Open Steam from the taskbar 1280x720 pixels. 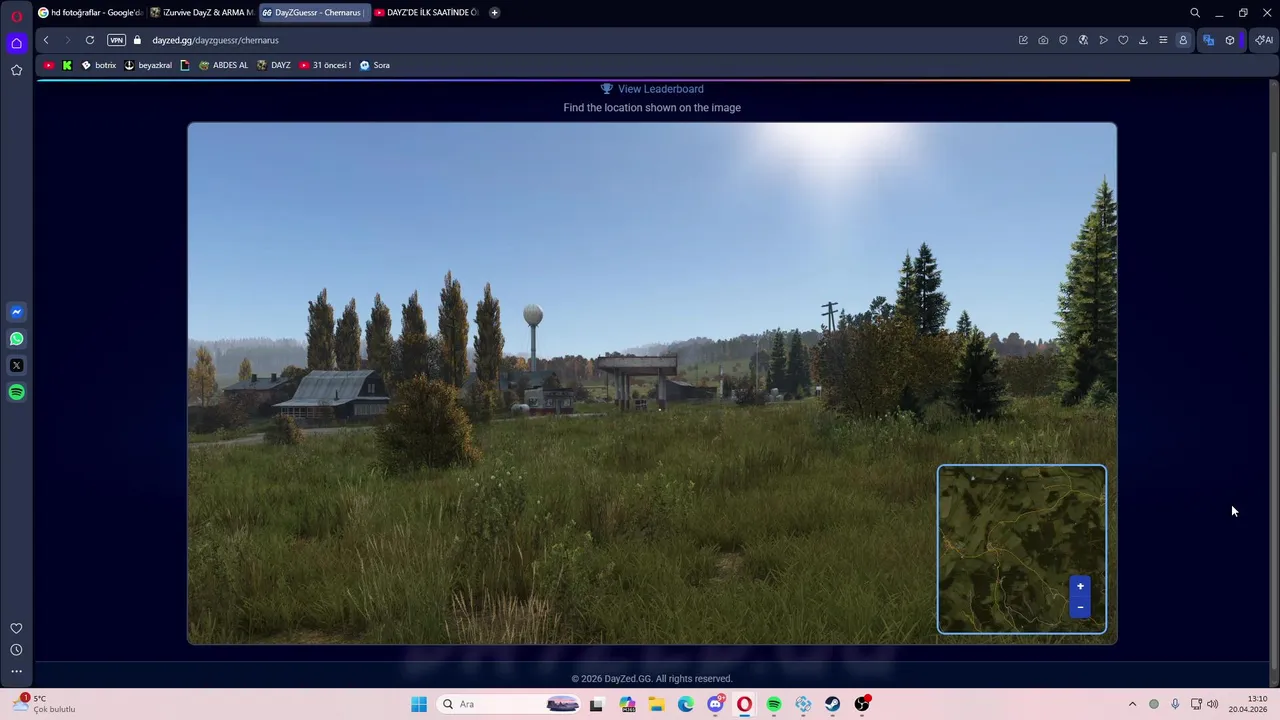833,704
